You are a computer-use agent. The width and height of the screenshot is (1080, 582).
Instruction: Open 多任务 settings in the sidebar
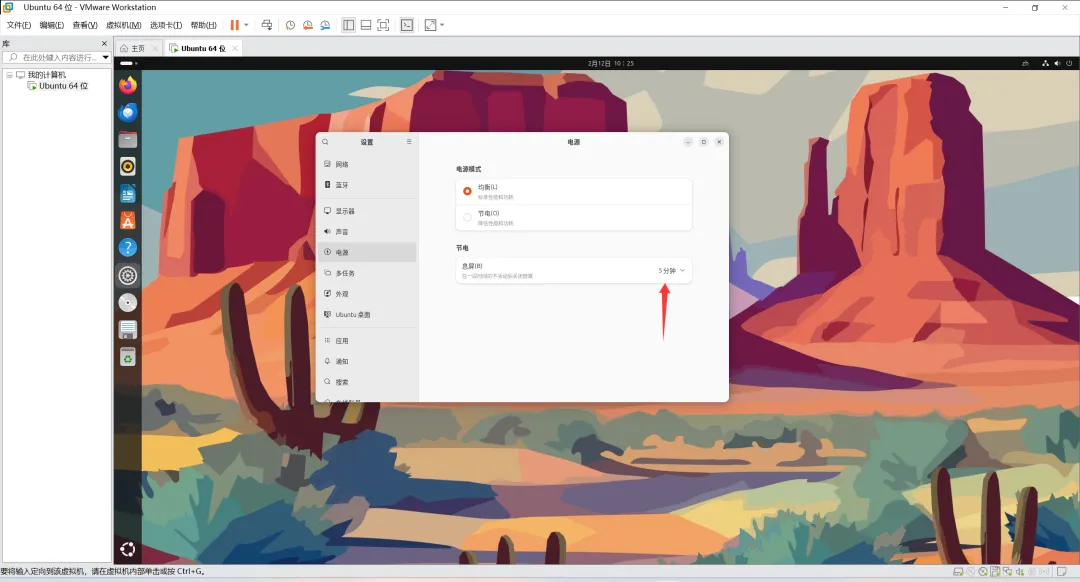[x=367, y=273]
